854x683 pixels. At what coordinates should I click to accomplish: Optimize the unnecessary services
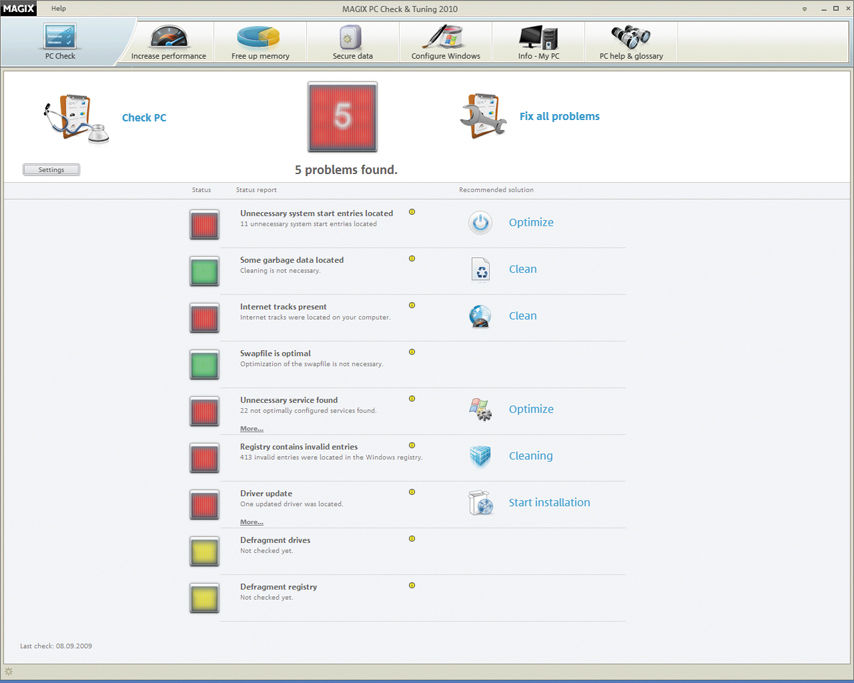point(531,409)
